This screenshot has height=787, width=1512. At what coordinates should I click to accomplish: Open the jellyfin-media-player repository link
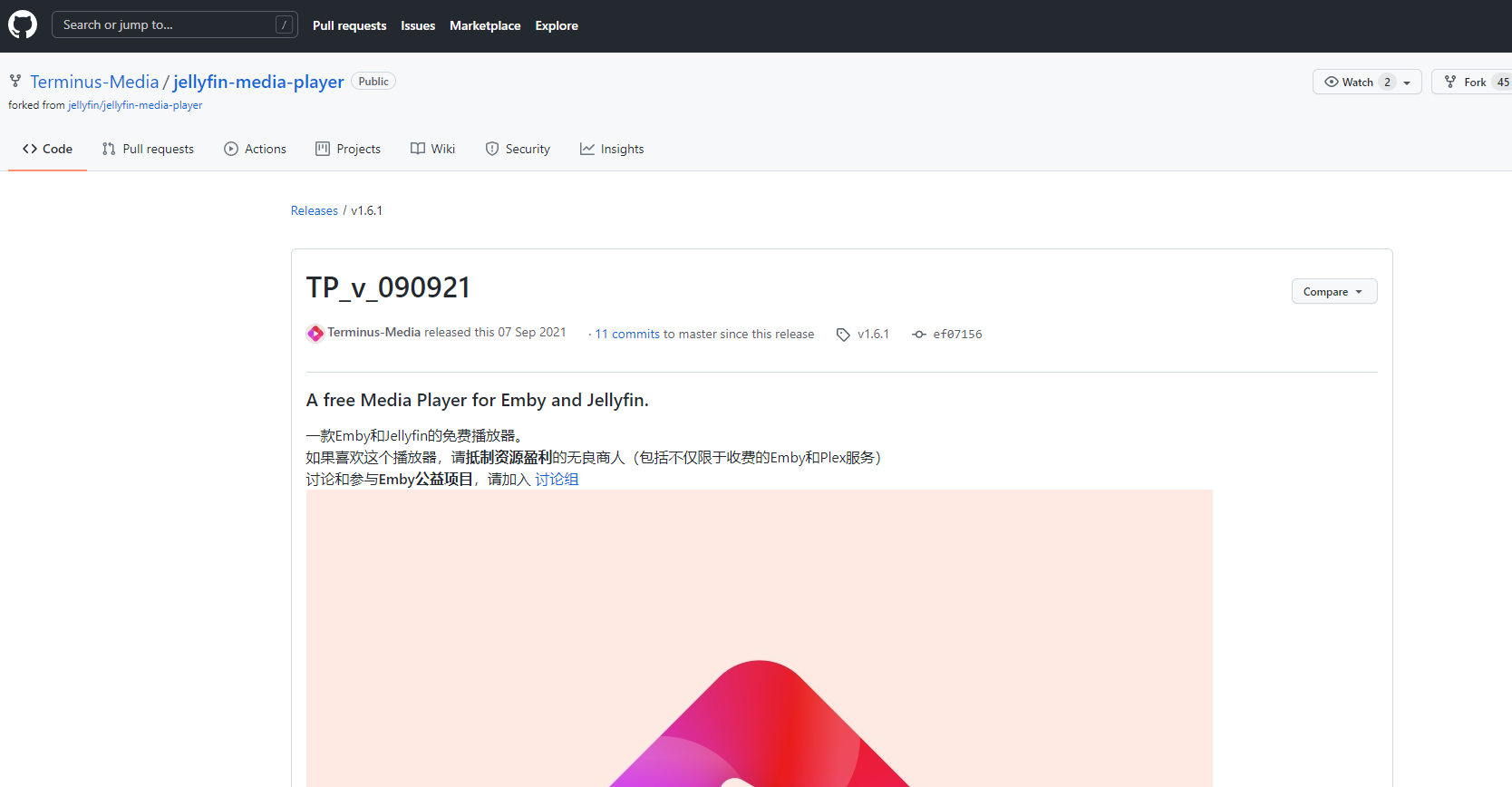(258, 82)
